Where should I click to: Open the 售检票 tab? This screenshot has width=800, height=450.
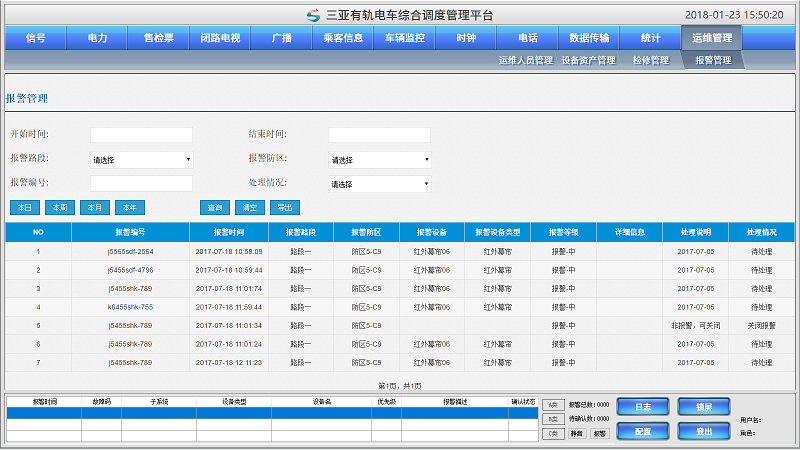[158, 38]
